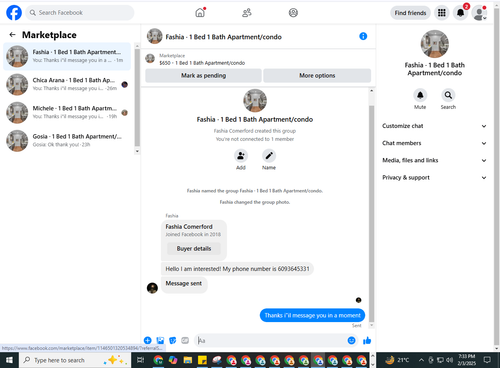Open the Windows notification center icon
Image resolution: width=500 pixels, height=368 pixels.
click(x=487, y=360)
